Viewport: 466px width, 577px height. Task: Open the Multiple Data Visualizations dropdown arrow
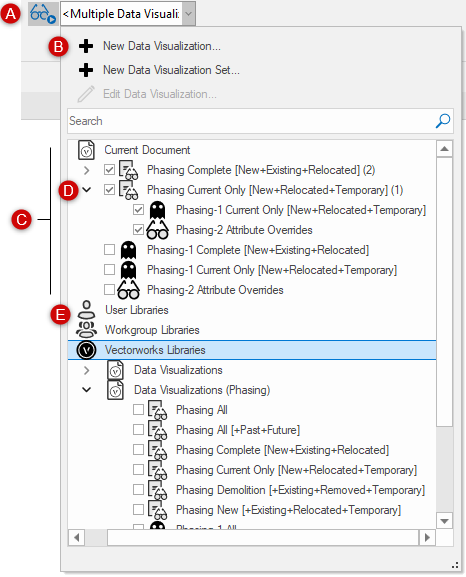click(188, 14)
